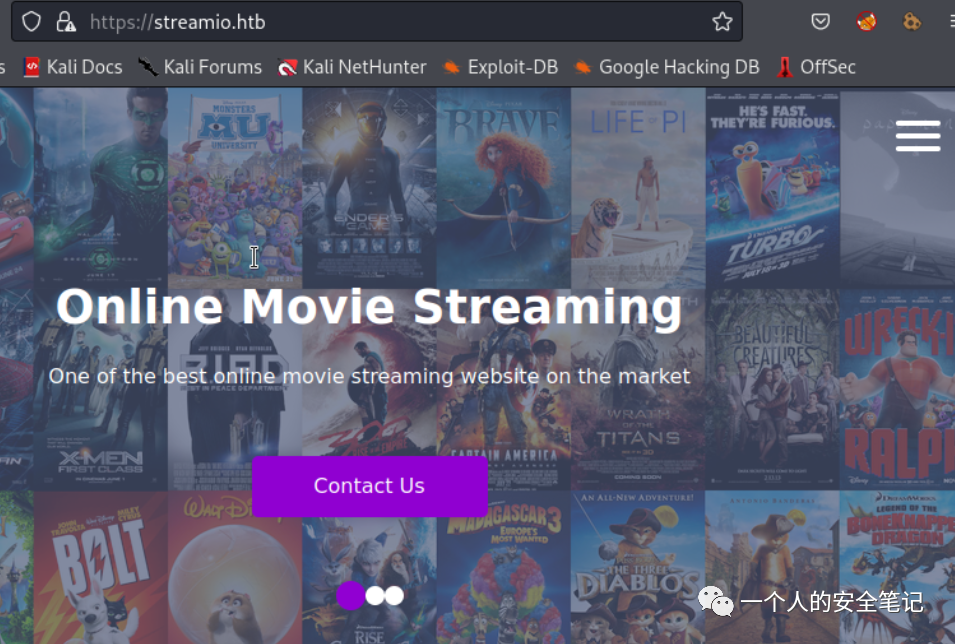Viewport: 955px width, 644px height.
Task: Click the Wrath of the Titans poster
Action: point(638,390)
